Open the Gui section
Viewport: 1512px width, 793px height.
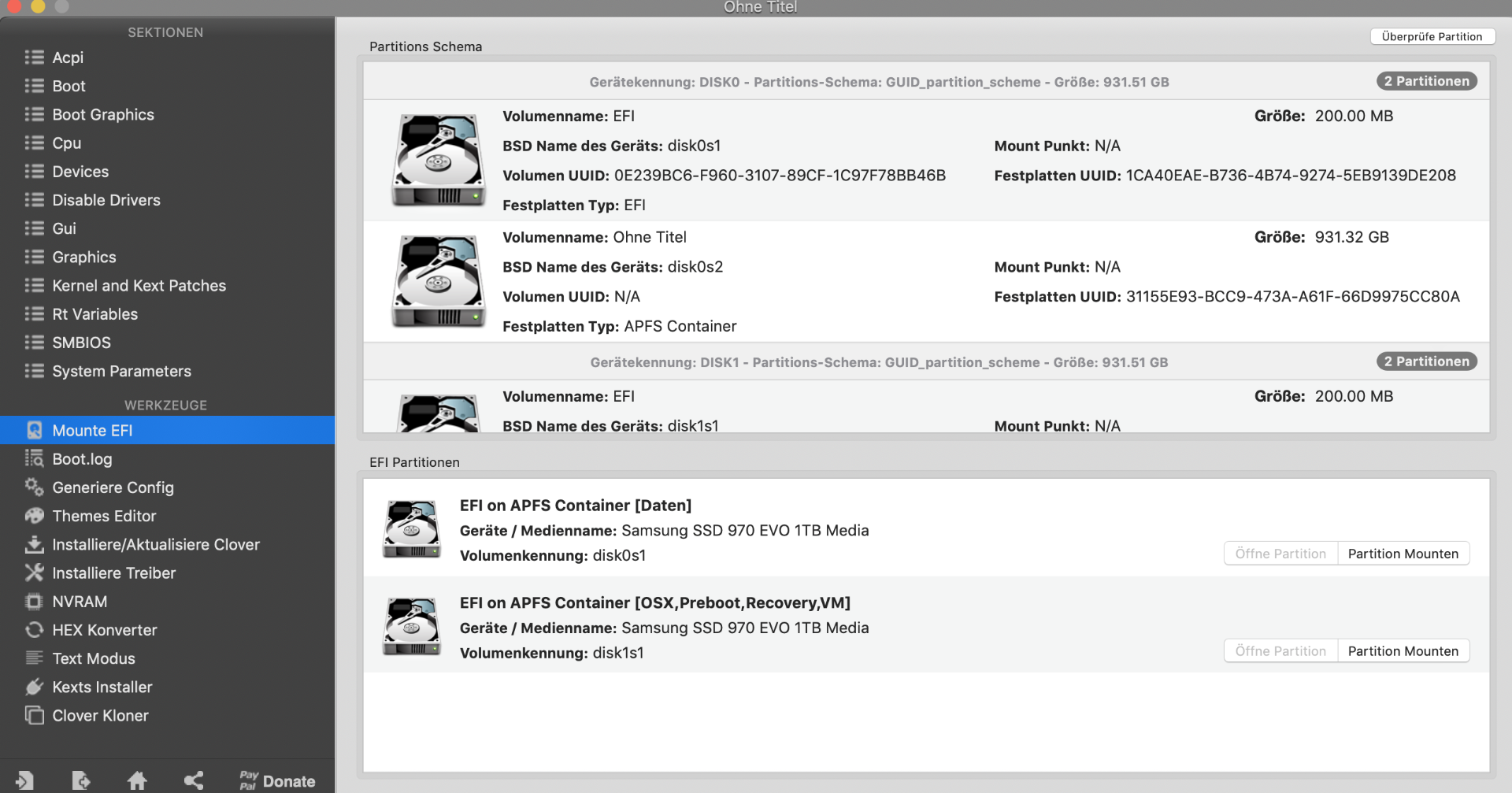coord(167,228)
